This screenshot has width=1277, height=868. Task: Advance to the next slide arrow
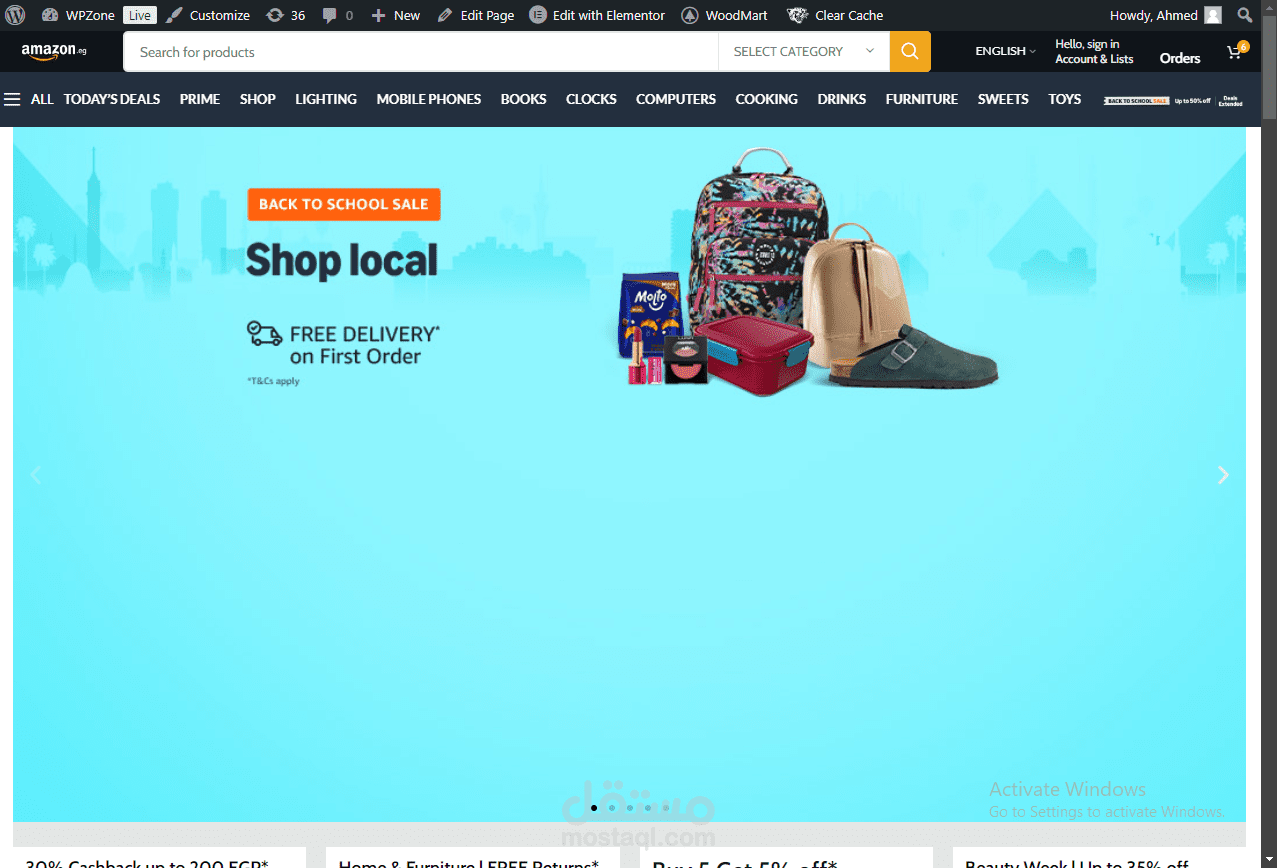(x=1223, y=475)
